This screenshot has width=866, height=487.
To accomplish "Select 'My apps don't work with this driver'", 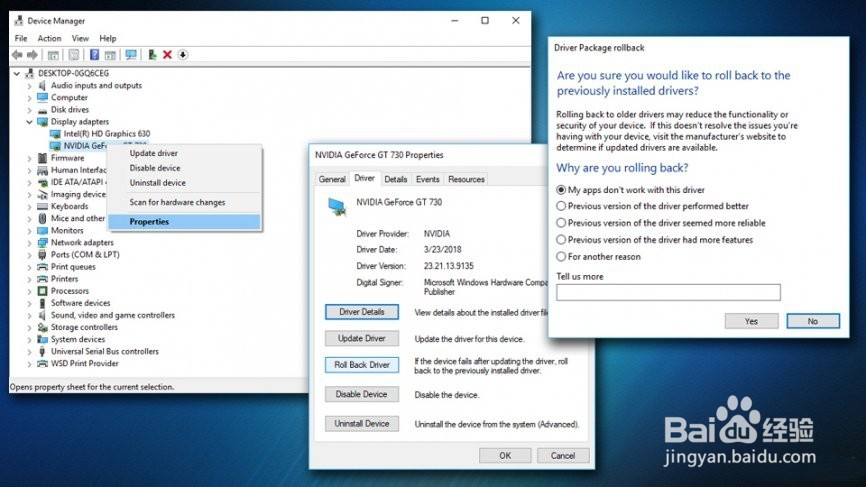I will (561, 189).
